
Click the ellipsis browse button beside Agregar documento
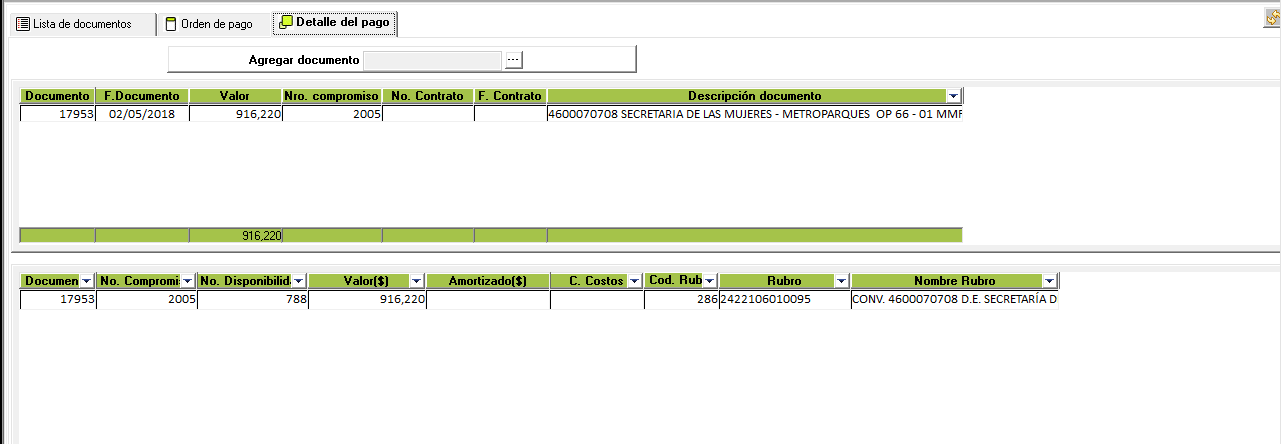[x=513, y=60]
